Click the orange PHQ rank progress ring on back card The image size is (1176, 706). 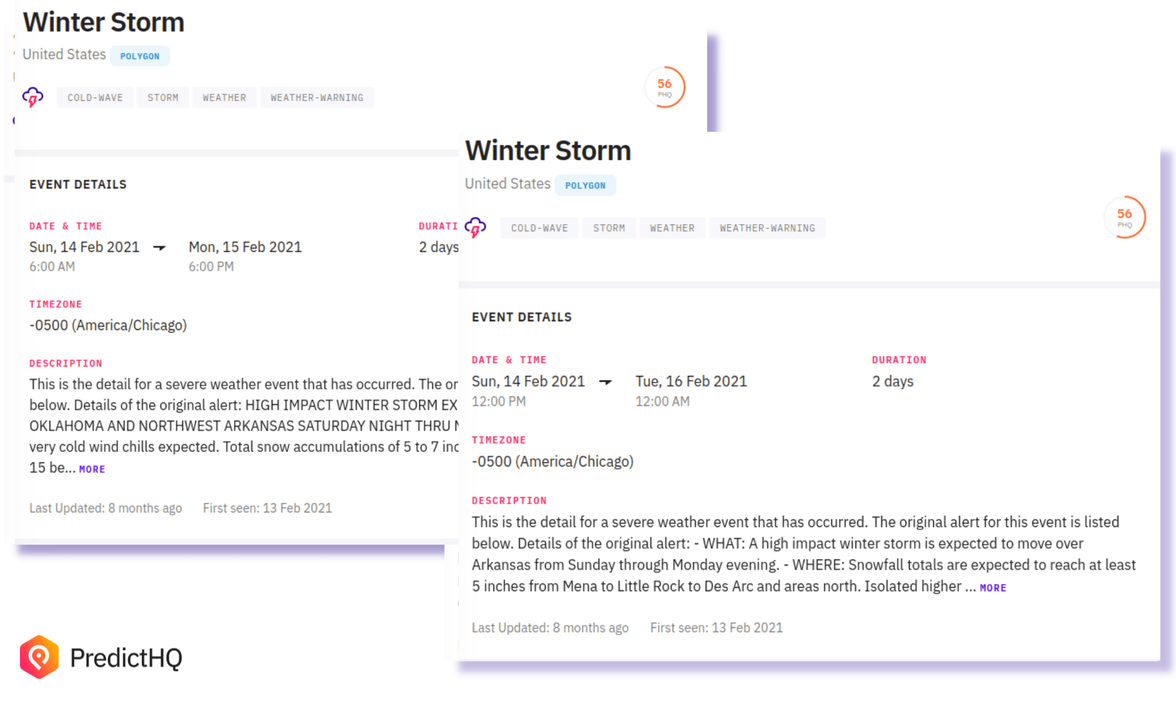click(x=1125, y=217)
